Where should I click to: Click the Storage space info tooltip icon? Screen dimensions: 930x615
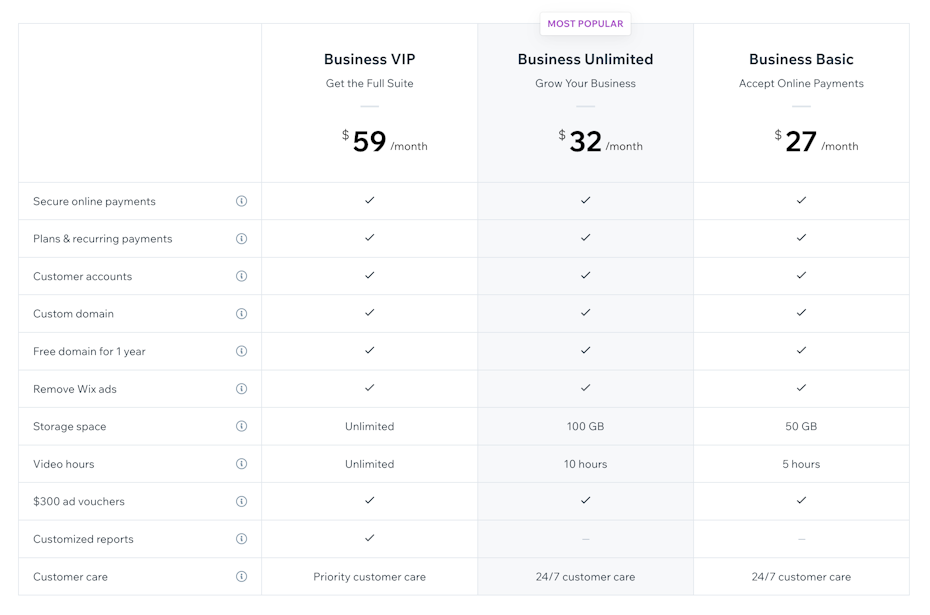241,426
